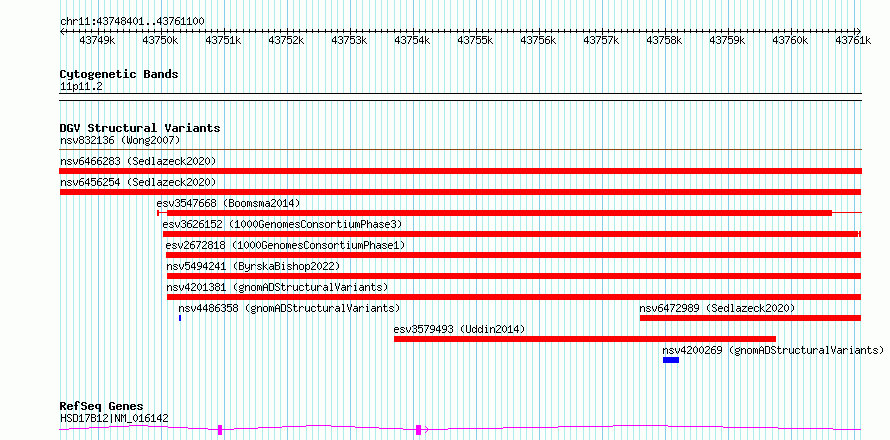Select the 11p11.2 cytogenetic band label

click(81, 86)
